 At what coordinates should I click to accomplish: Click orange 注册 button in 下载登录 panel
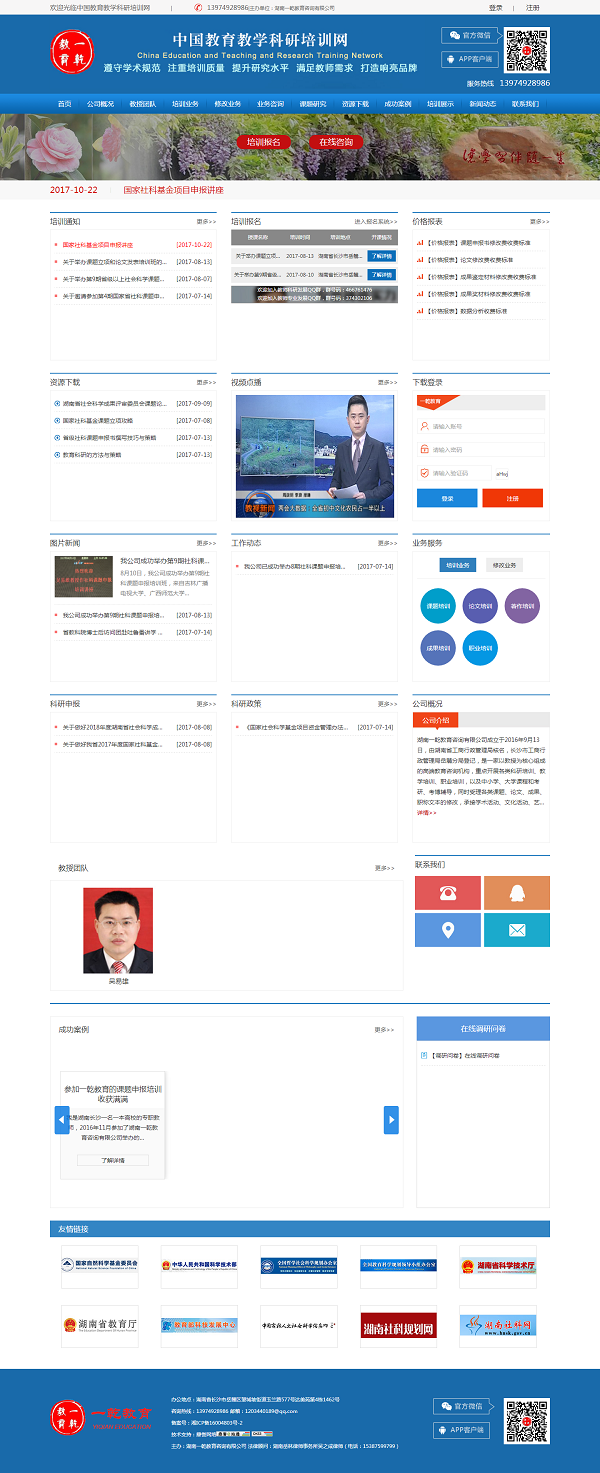click(x=513, y=498)
